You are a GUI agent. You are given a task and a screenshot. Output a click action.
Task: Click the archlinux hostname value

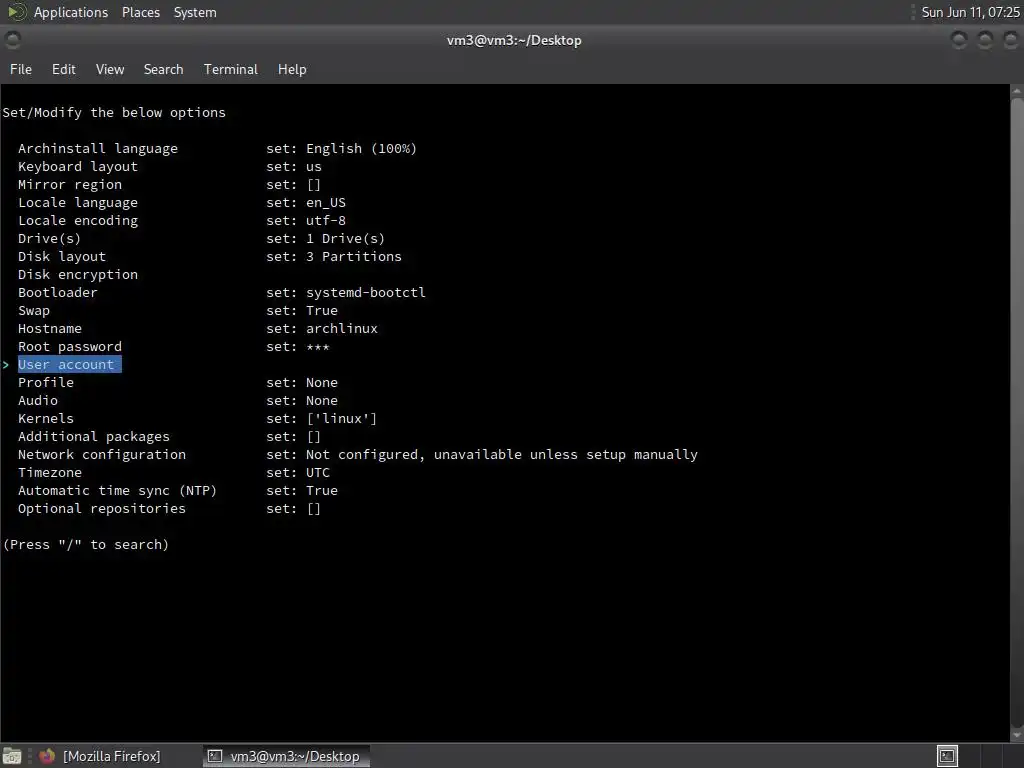point(342,328)
